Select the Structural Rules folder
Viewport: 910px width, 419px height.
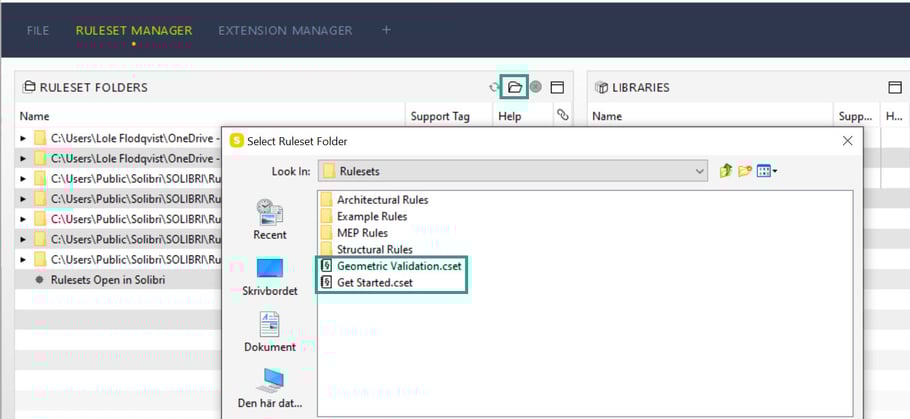click(x=366, y=250)
